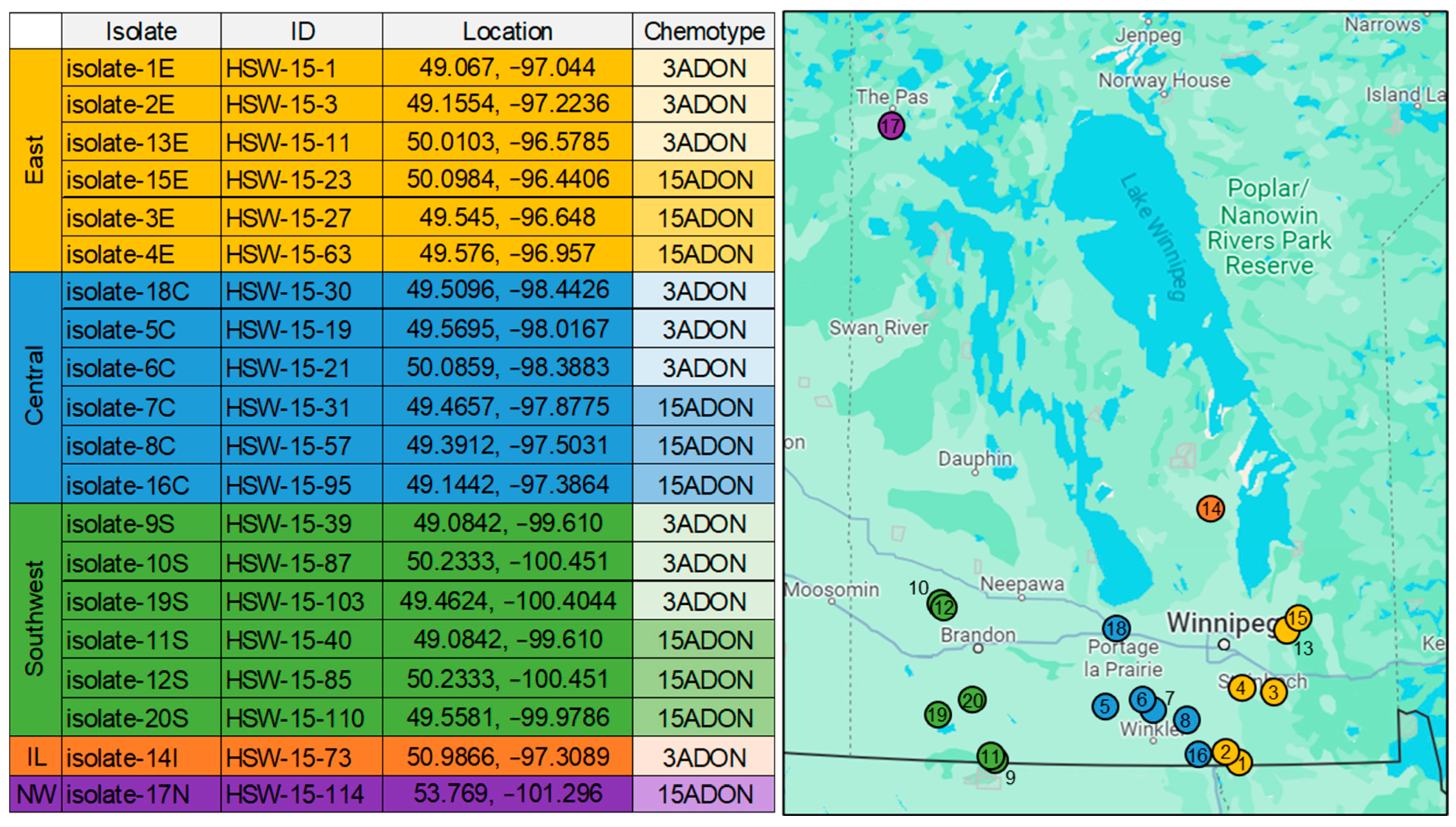Click the isolate-1E cell
Screen dimensions: 1456x827
(x=141, y=68)
